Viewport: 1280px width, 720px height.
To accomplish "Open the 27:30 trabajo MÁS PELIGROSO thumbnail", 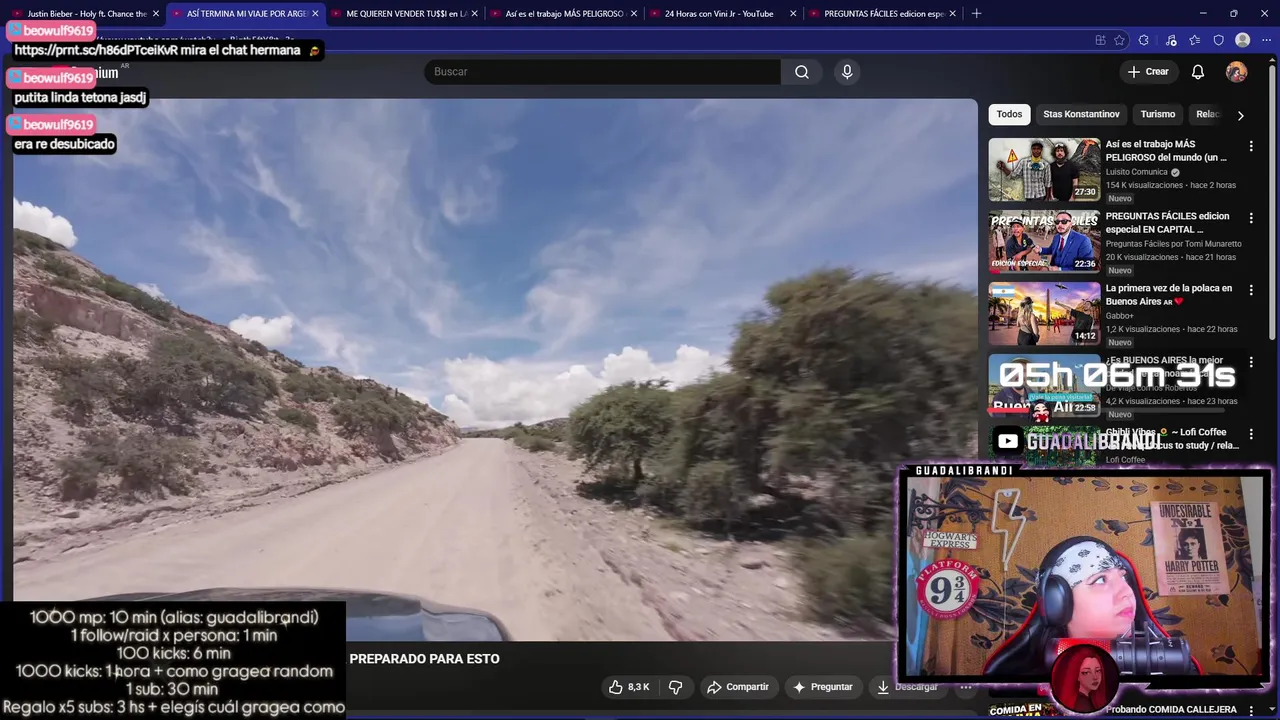I will click(1044, 169).
